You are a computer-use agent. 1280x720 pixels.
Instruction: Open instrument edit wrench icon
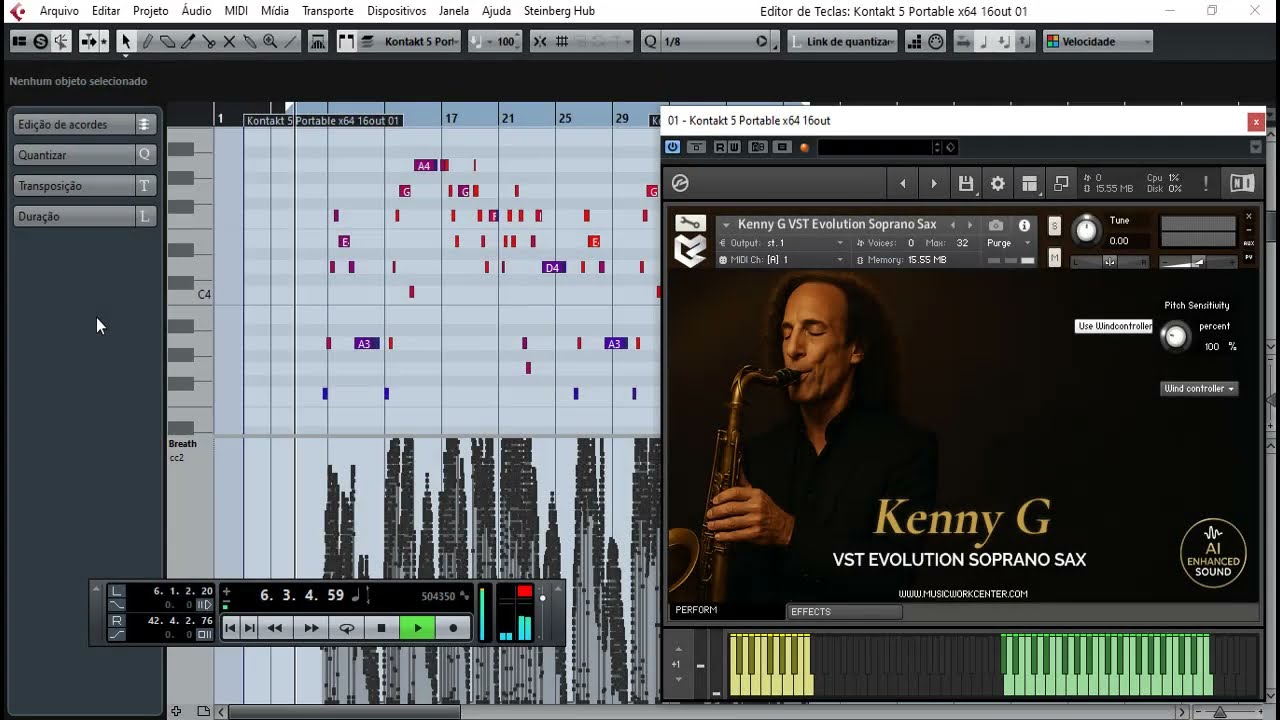690,224
